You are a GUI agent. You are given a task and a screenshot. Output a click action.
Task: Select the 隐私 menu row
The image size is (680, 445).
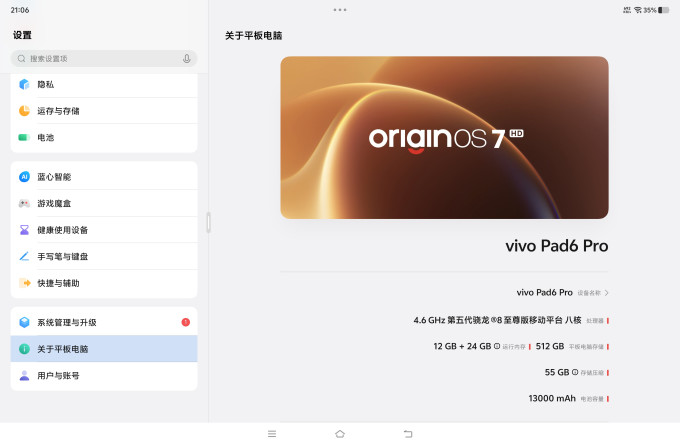[104, 84]
